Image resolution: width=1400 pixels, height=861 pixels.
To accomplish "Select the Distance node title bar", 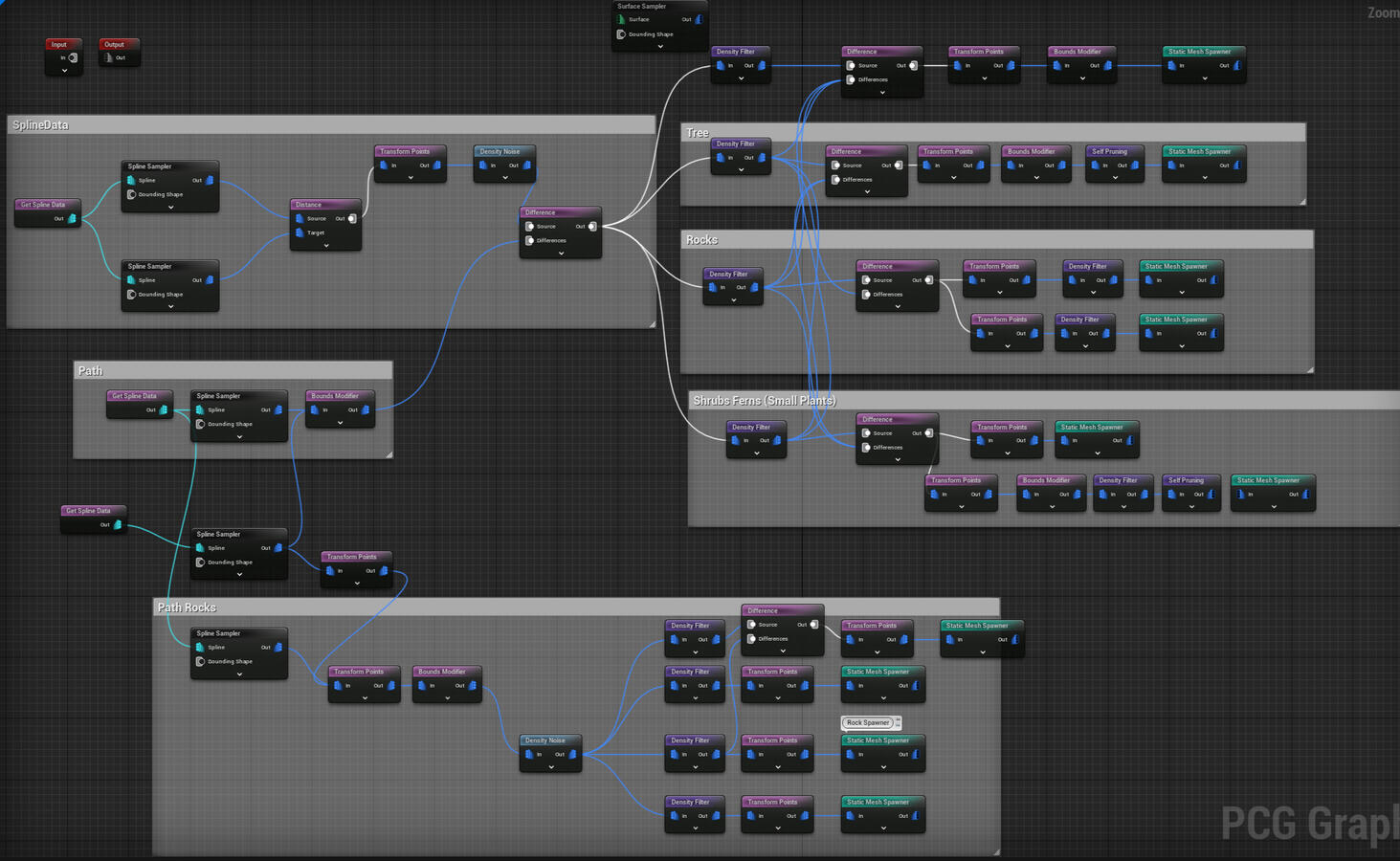I will pyautogui.click(x=324, y=205).
